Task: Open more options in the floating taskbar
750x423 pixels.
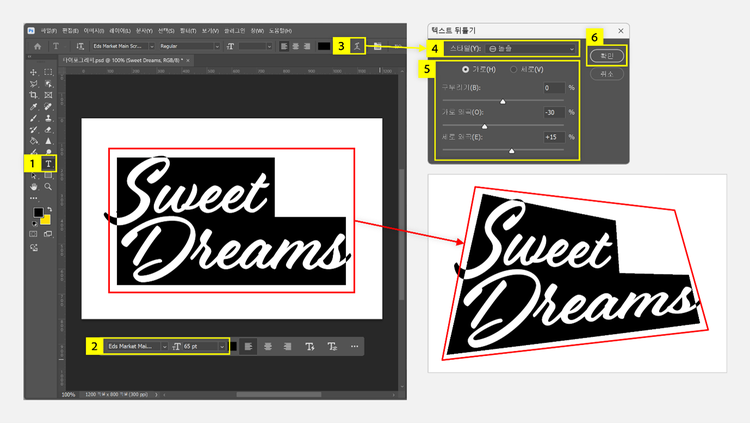Action: [354, 346]
